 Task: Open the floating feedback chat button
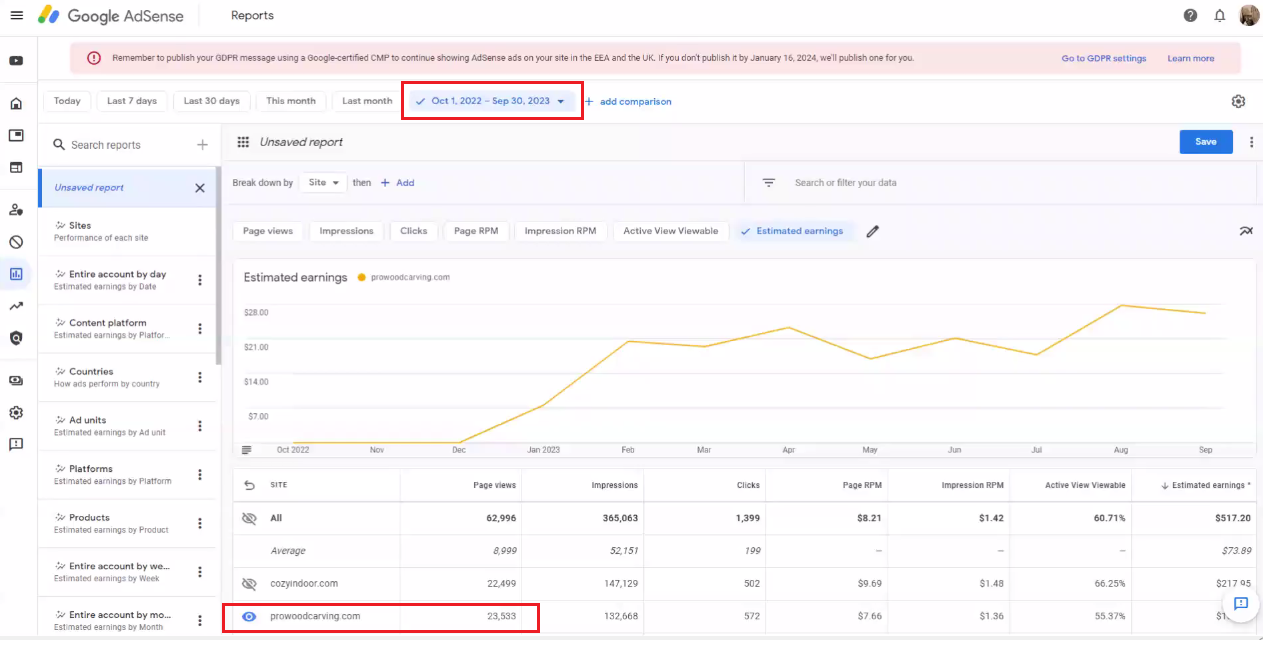tap(1241, 603)
